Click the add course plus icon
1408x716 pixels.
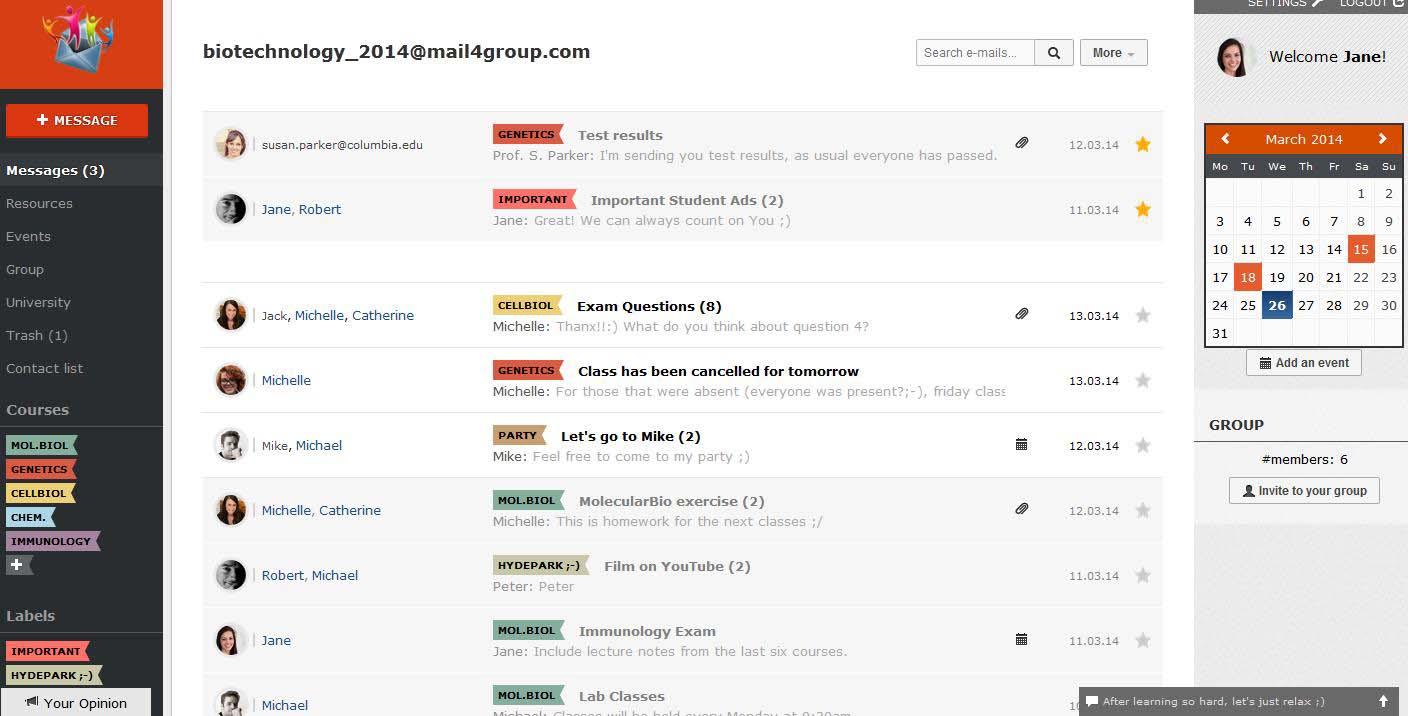pos(18,565)
